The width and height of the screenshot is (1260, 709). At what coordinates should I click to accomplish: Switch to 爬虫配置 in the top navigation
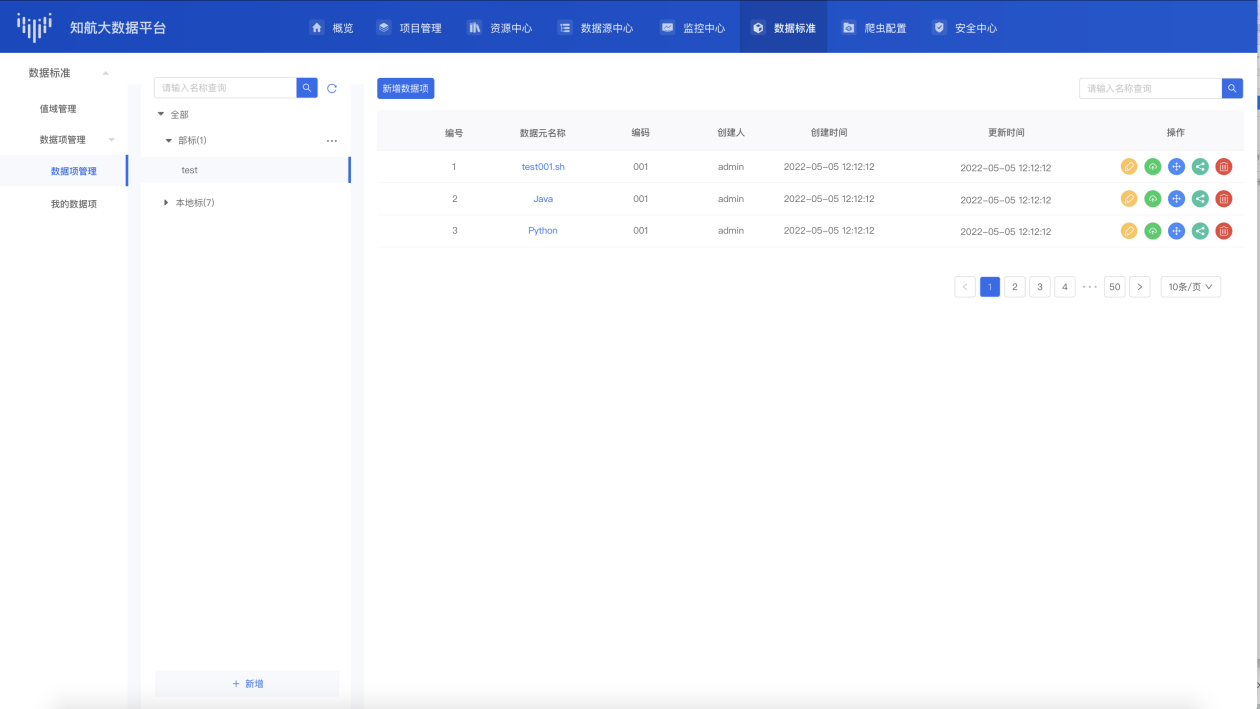click(875, 28)
